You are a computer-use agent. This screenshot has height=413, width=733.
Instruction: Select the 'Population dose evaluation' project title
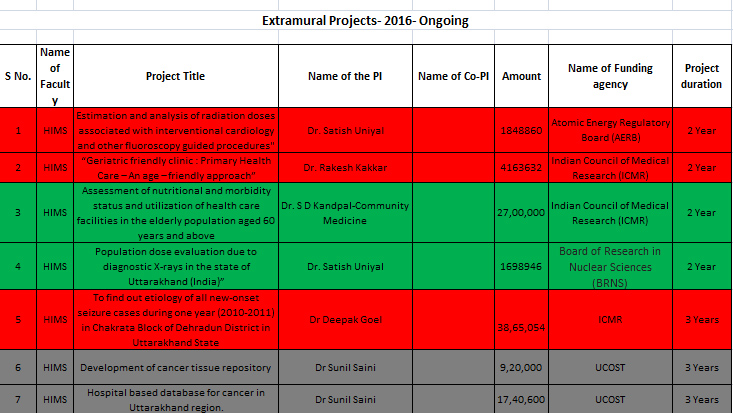[x=176, y=266]
